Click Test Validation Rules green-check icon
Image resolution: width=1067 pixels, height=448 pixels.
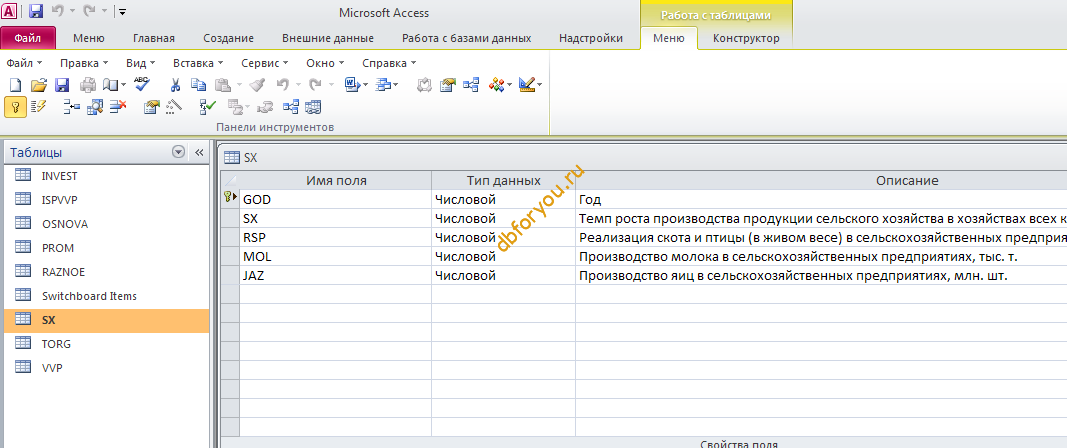click(x=208, y=106)
